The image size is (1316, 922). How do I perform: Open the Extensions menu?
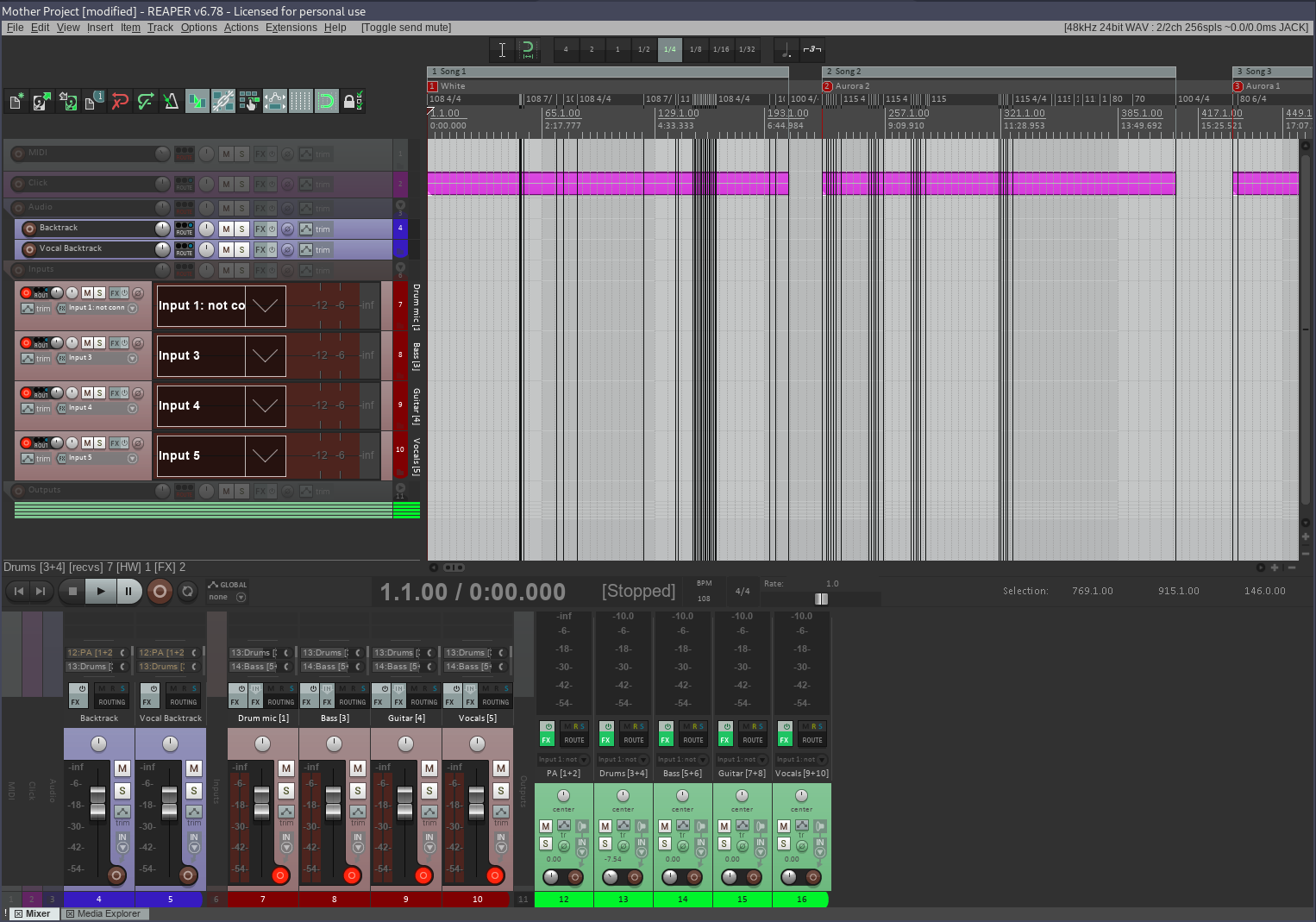click(291, 28)
